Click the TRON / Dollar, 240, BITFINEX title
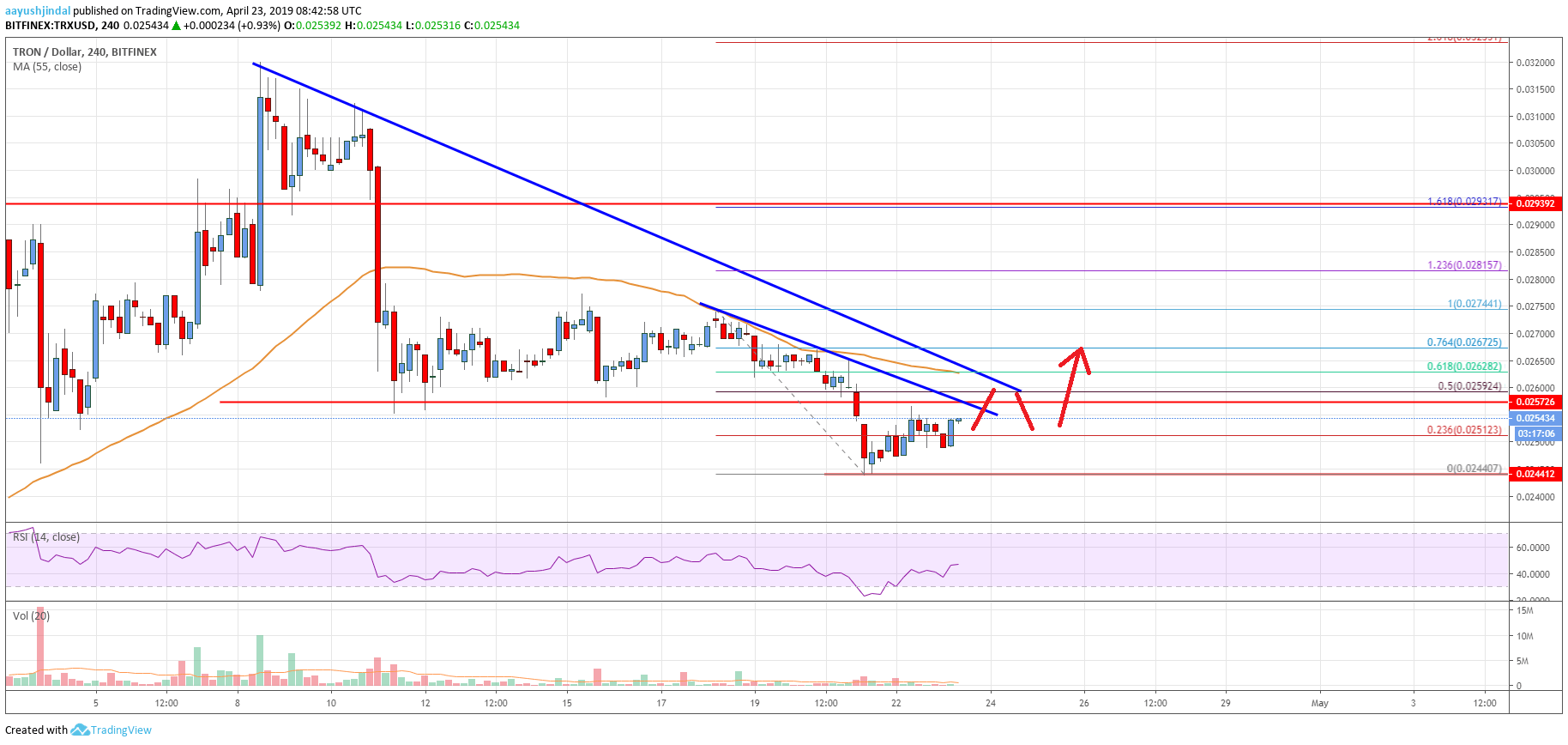The height and width of the screenshot is (745, 1568). click(85, 52)
